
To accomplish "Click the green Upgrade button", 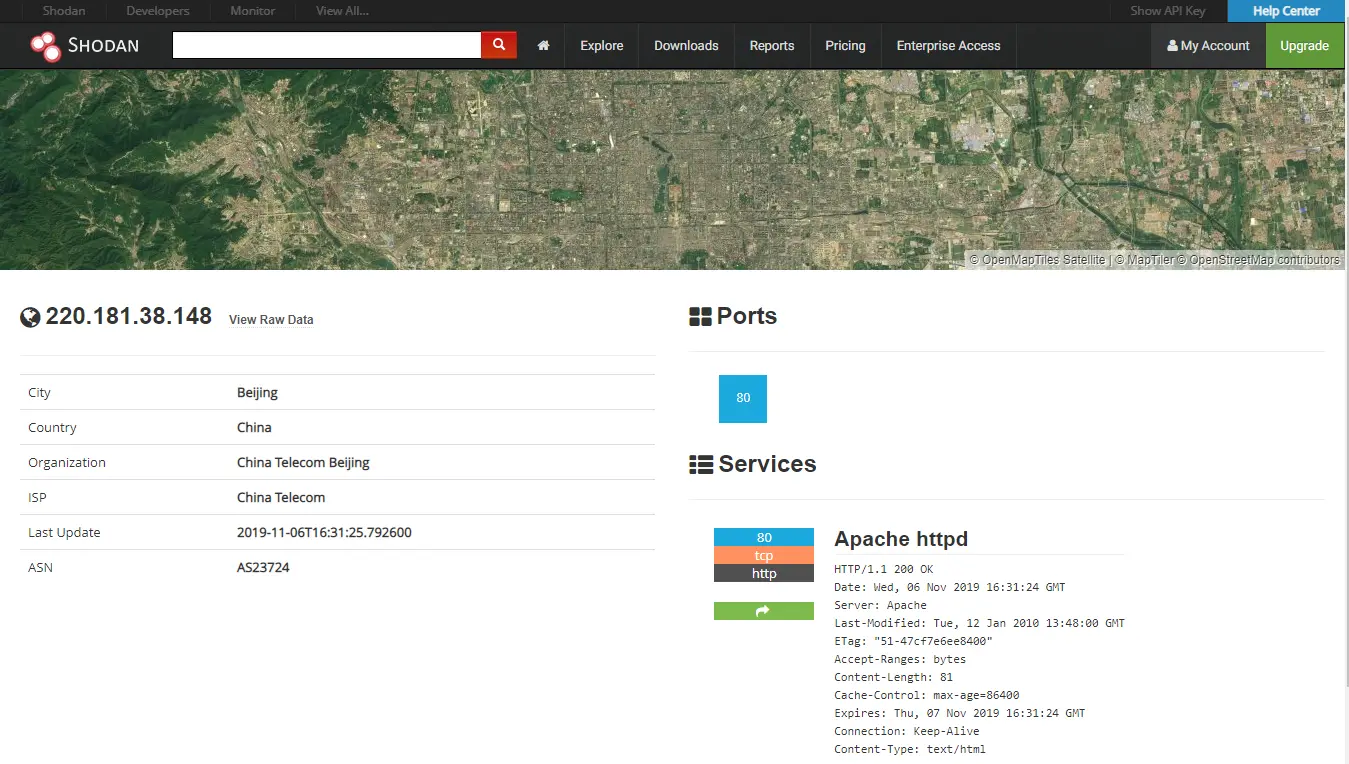I will click(1305, 46).
